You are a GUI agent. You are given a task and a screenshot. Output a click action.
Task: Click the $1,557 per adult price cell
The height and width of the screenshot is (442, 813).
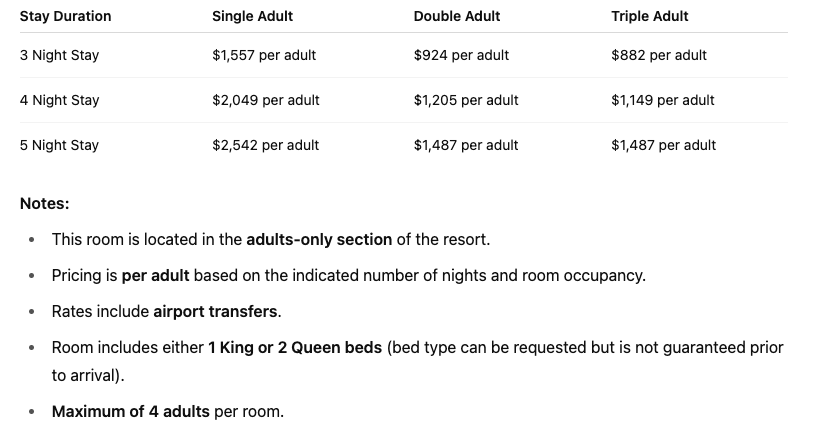[x=264, y=55]
